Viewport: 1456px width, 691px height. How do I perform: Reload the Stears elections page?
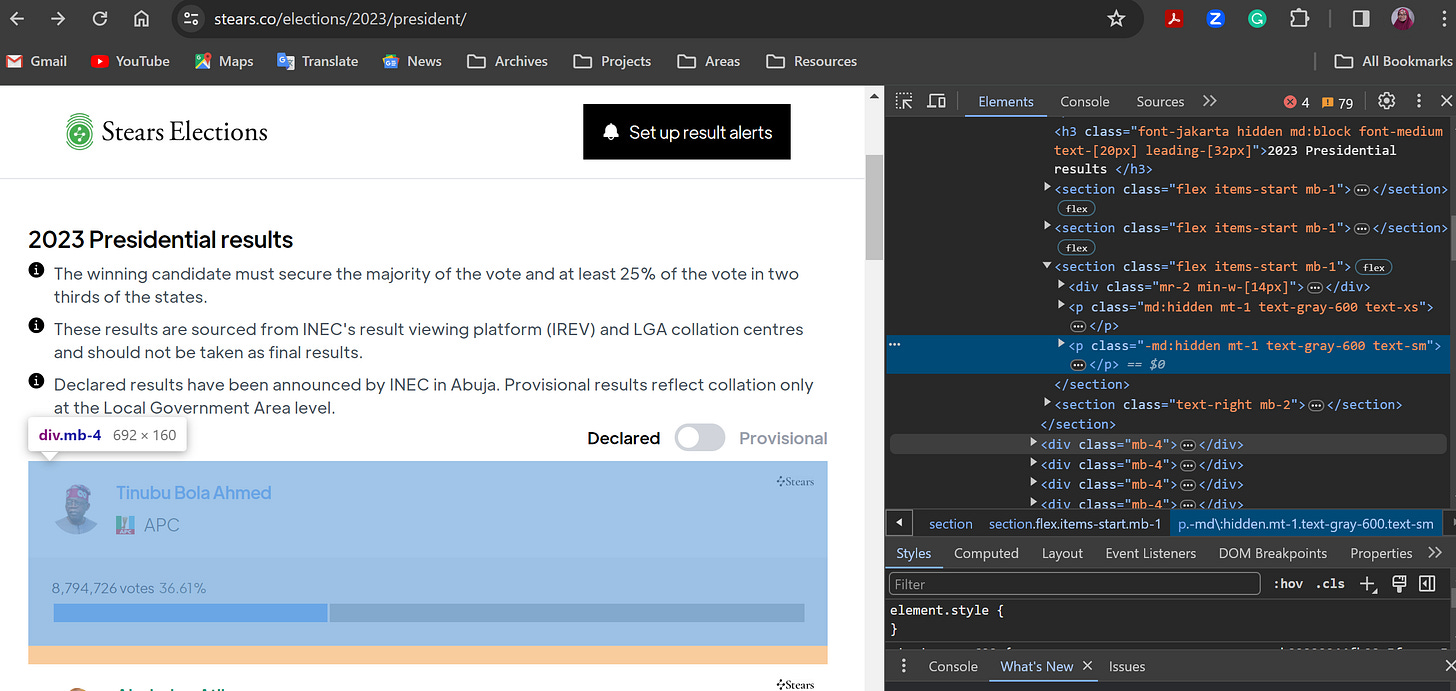(100, 18)
